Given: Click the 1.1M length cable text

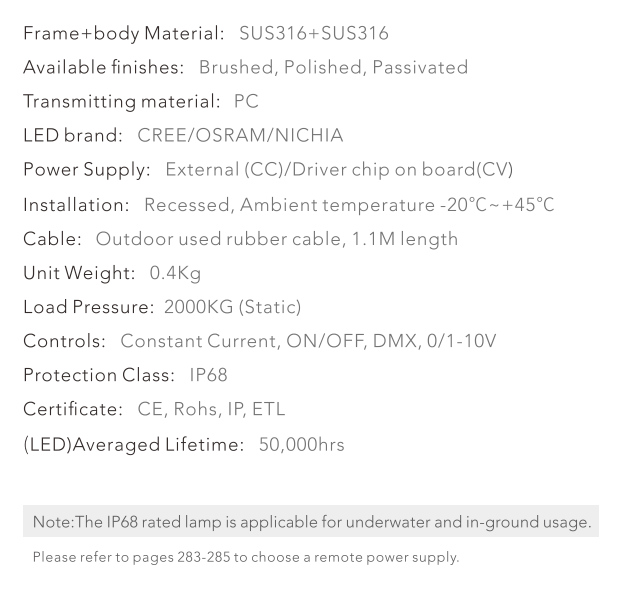Looking at the screenshot, I should coord(408,238).
